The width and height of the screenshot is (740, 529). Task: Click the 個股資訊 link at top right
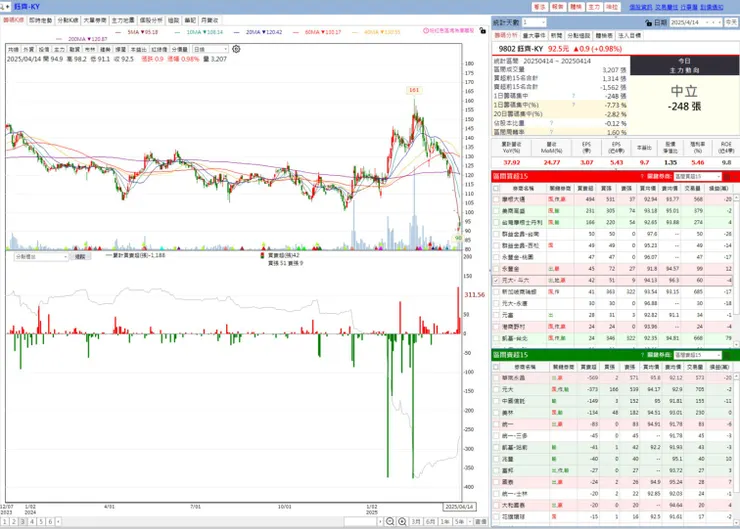click(x=640, y=7)
